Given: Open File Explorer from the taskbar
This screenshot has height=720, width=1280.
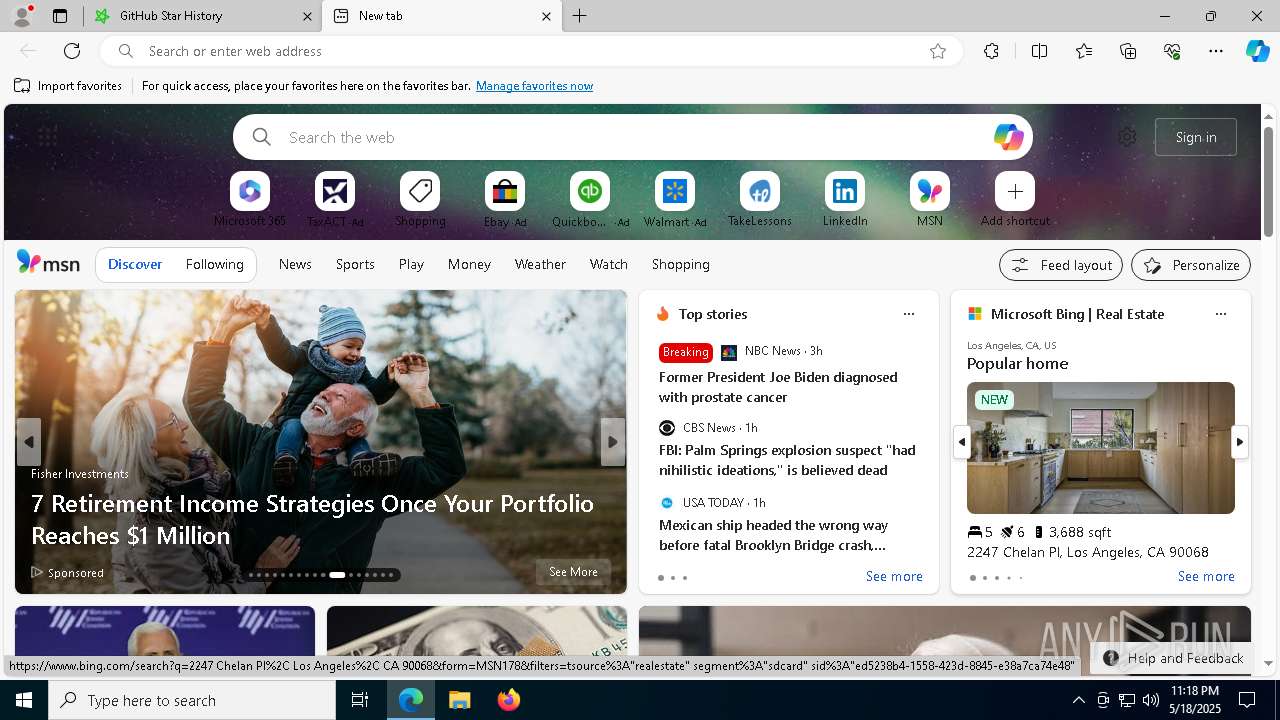Looking at the screenshot, I should click(459, 700).
